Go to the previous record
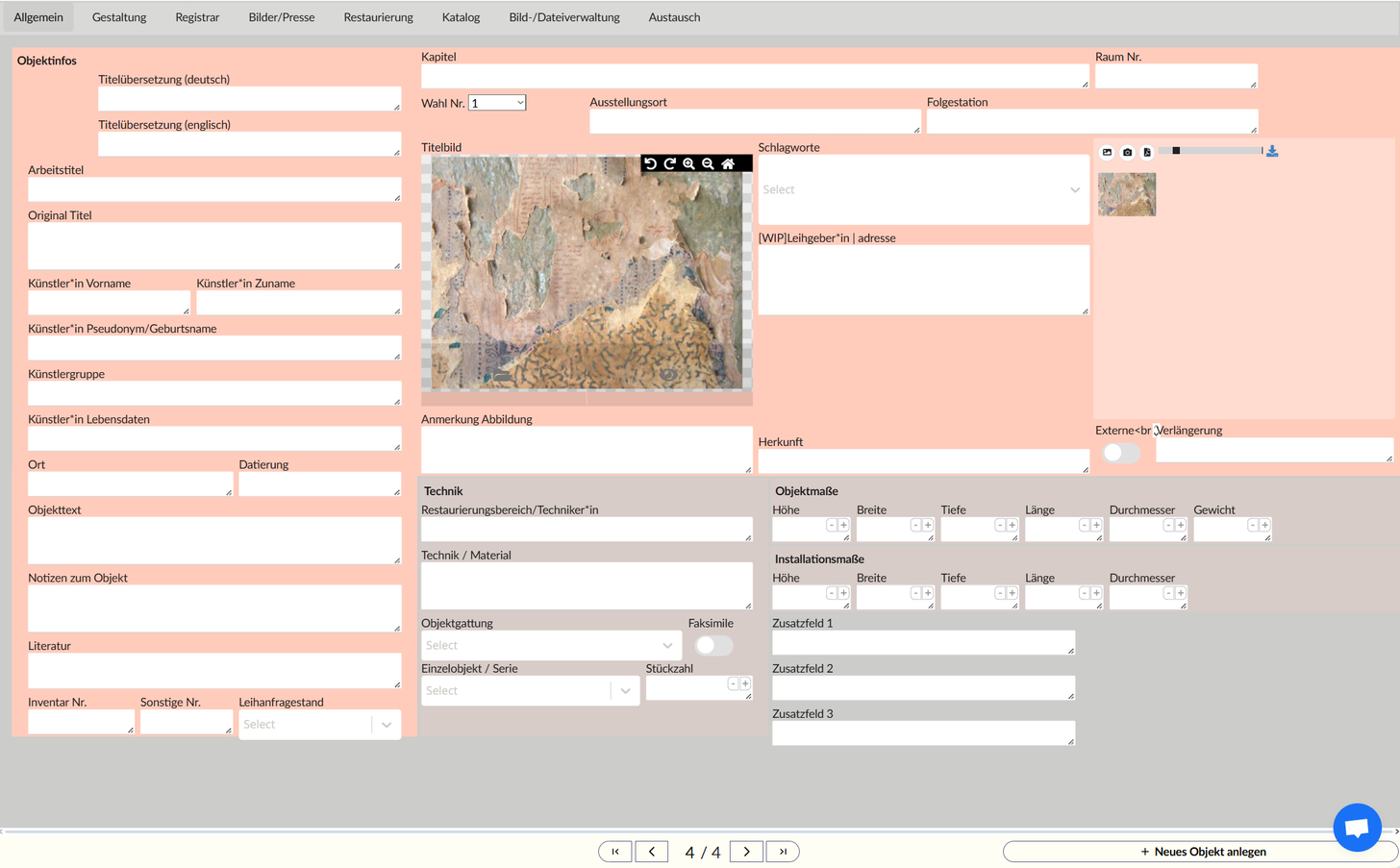1400x868 pixels. tap(652, 852)
